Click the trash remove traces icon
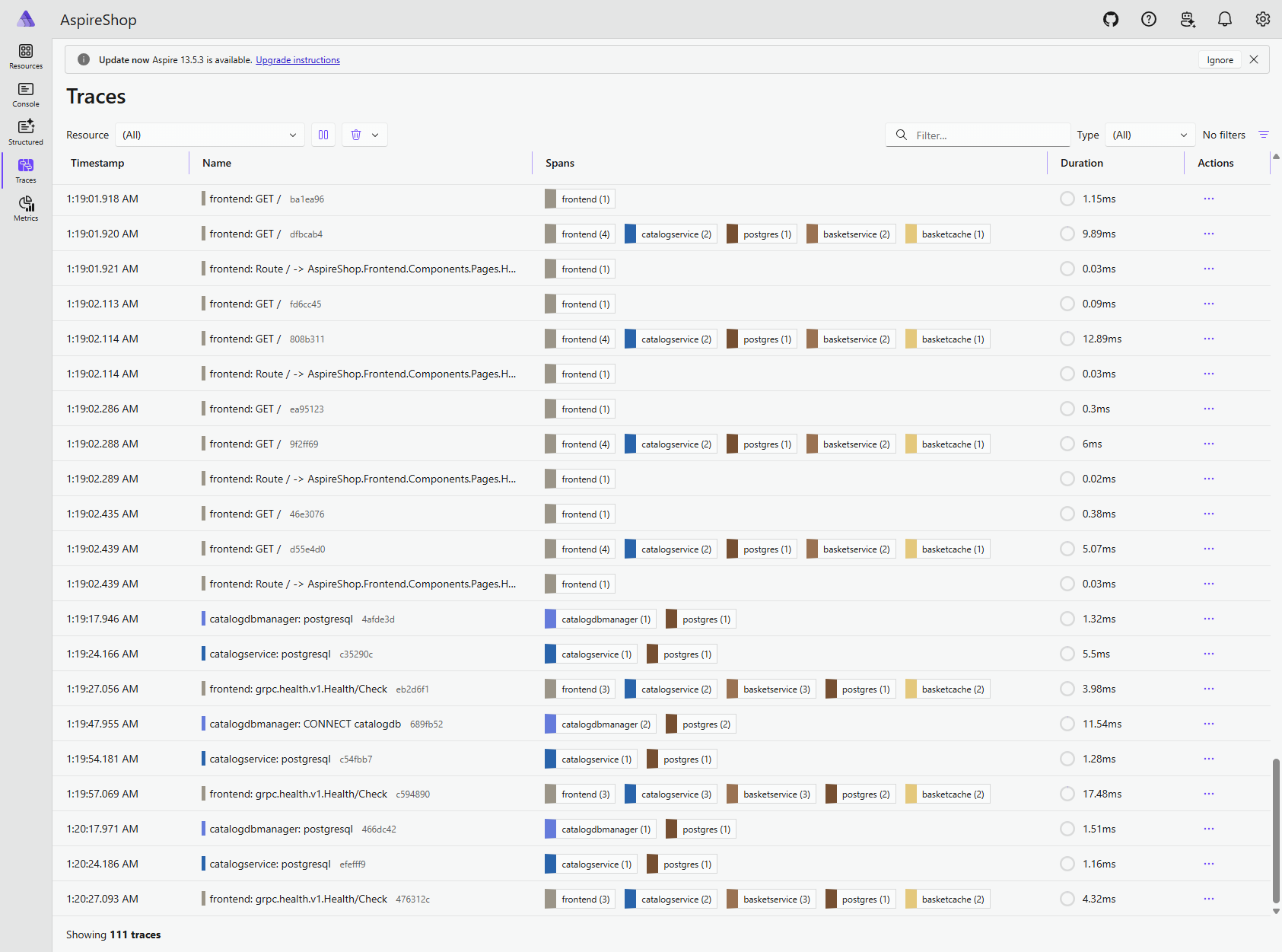The image size is (1282, 952). pos(356,135)
